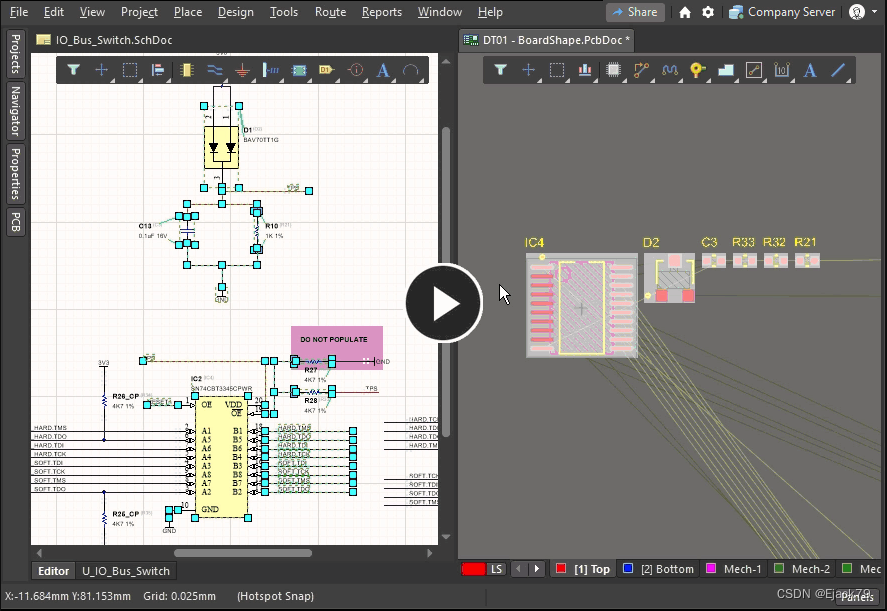The image size is (887, 611).
Task: Click the schematic selection filter icon
Action: 73,70
